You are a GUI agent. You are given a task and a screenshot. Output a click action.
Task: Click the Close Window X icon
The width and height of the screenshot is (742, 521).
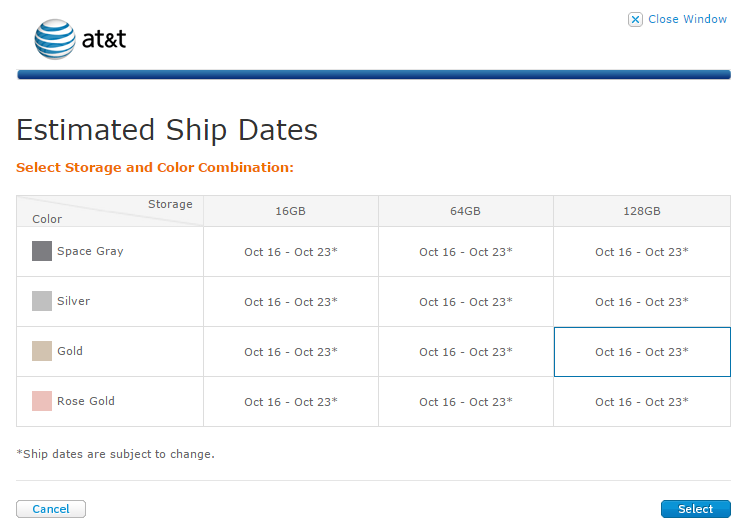pyautogui.click(x=635, y=19)
